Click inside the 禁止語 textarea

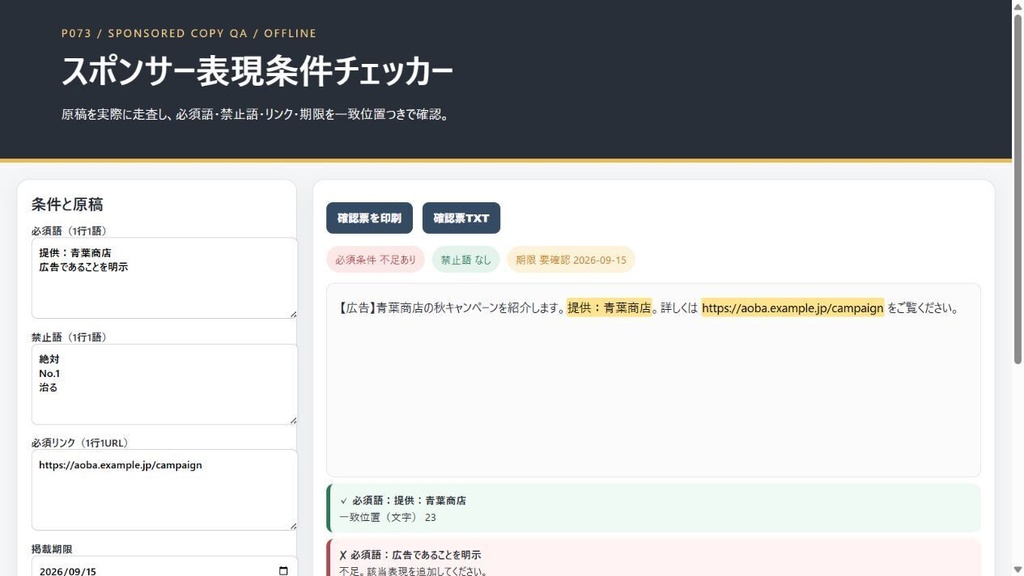[165, 385]
